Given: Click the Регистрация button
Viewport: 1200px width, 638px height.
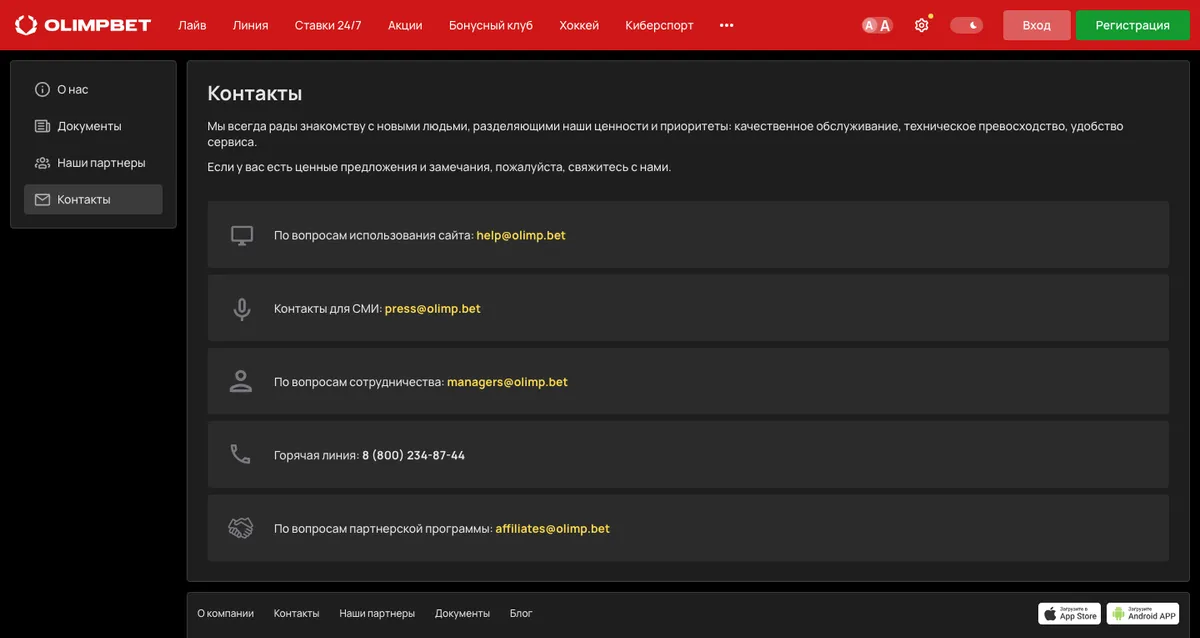Looking at the screenshot, I should pos(1133,25).
